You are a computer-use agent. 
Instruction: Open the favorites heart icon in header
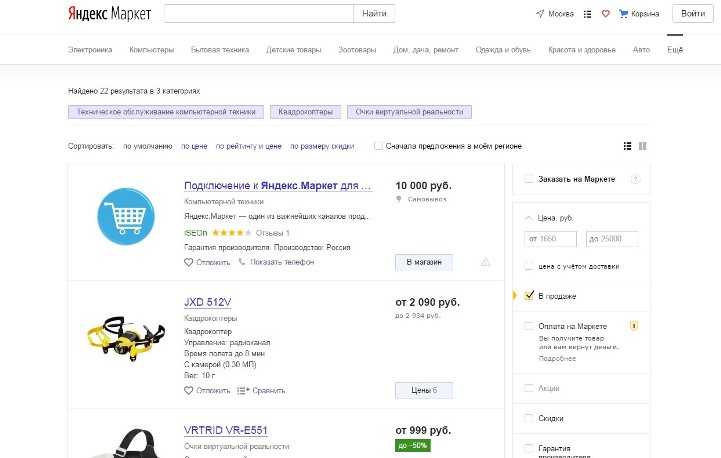click(606, 14)
